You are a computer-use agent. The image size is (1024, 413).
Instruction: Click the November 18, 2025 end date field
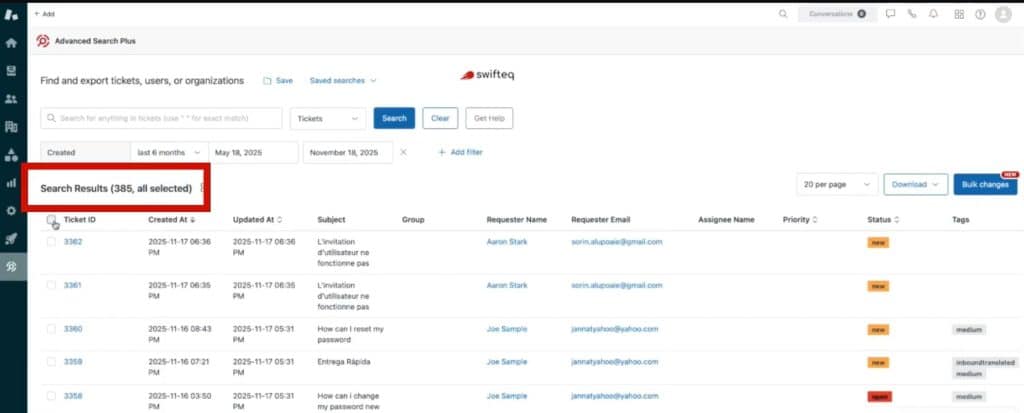click(x=347, y=152)
